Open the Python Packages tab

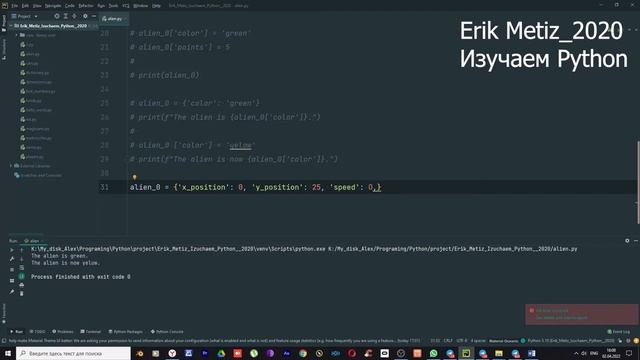[125, 331]
